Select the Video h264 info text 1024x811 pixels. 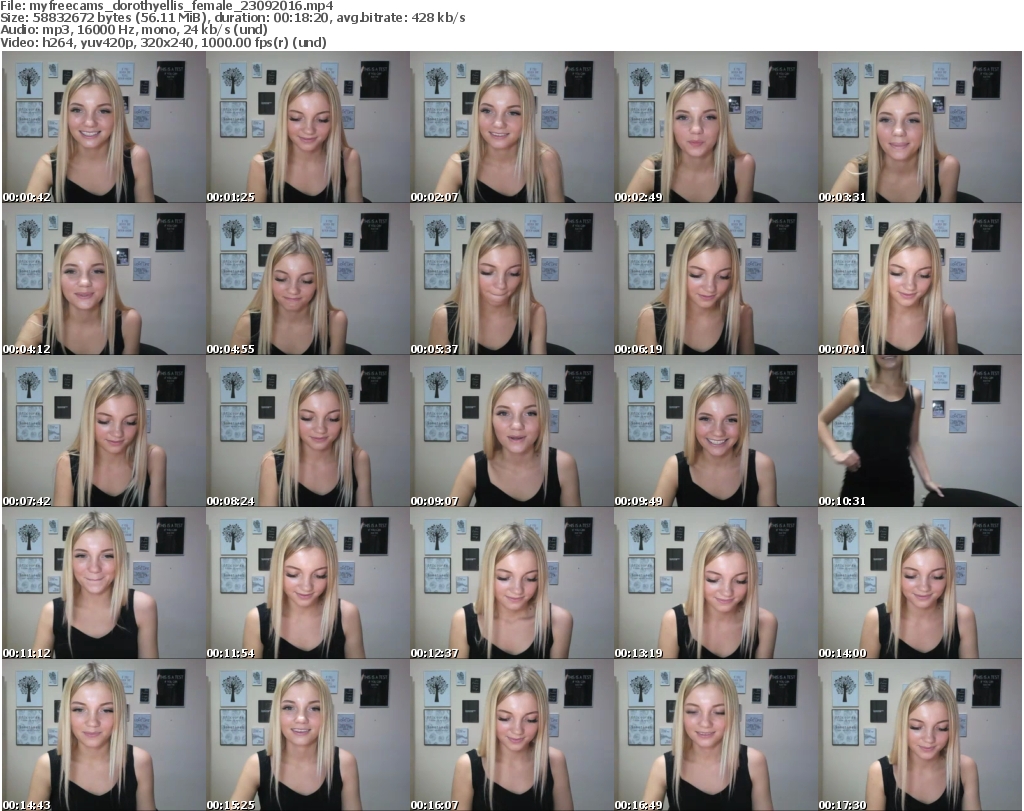tap(164, 43)
